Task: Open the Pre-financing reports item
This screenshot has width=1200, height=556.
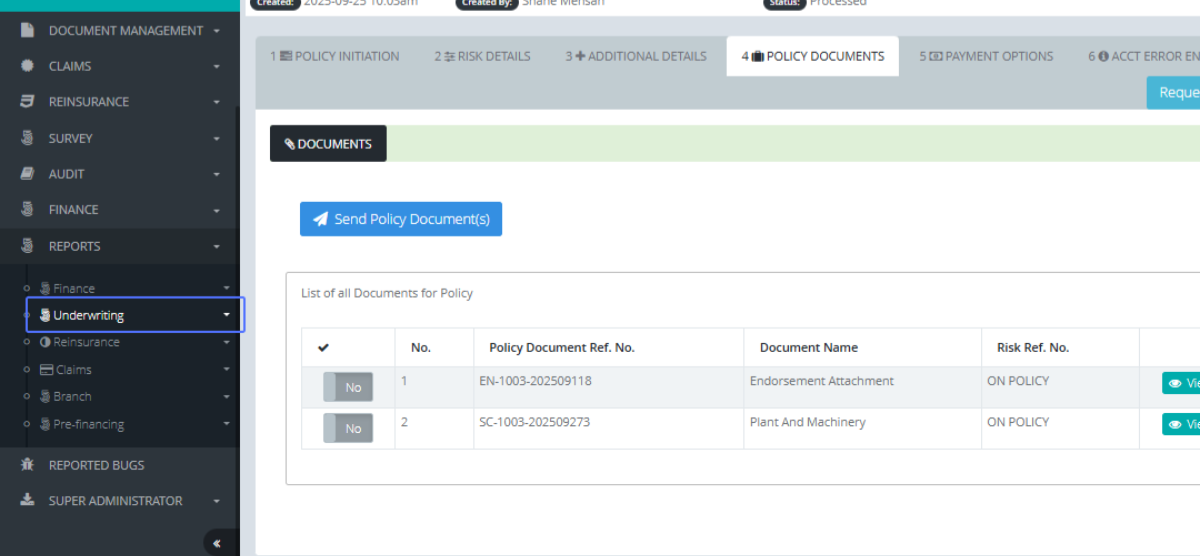Action: [x=88, y=424]
